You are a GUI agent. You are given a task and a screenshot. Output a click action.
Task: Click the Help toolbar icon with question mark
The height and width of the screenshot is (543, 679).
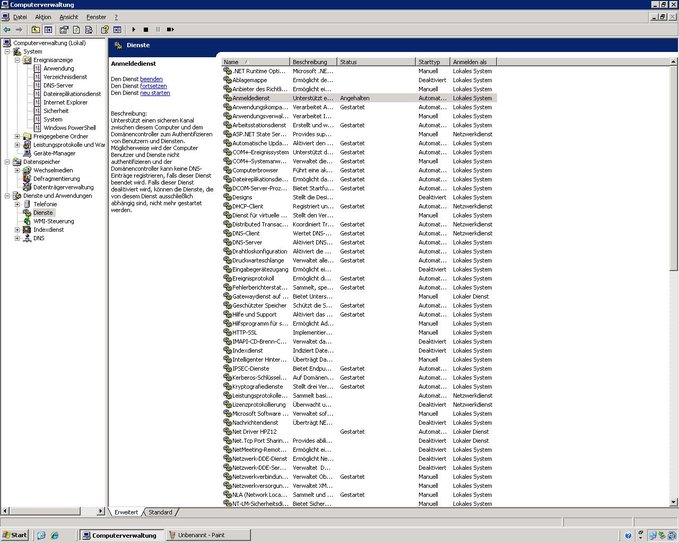pyautogui.click(x=104, y=29)
